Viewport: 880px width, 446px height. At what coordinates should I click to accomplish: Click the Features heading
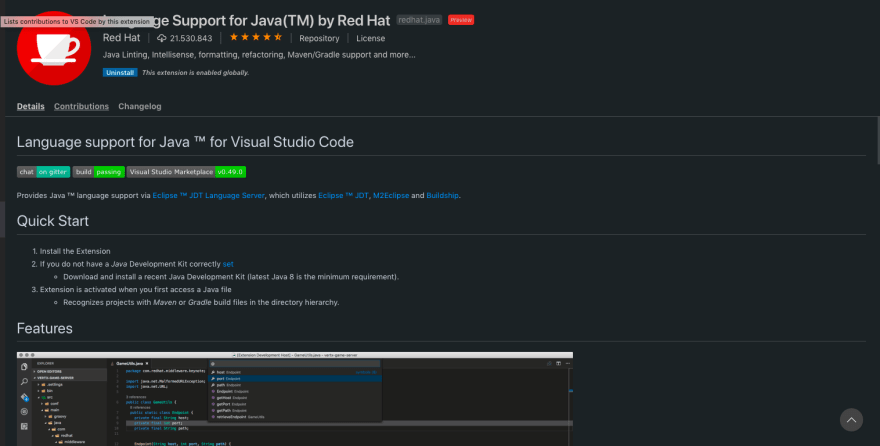[45, 328]
